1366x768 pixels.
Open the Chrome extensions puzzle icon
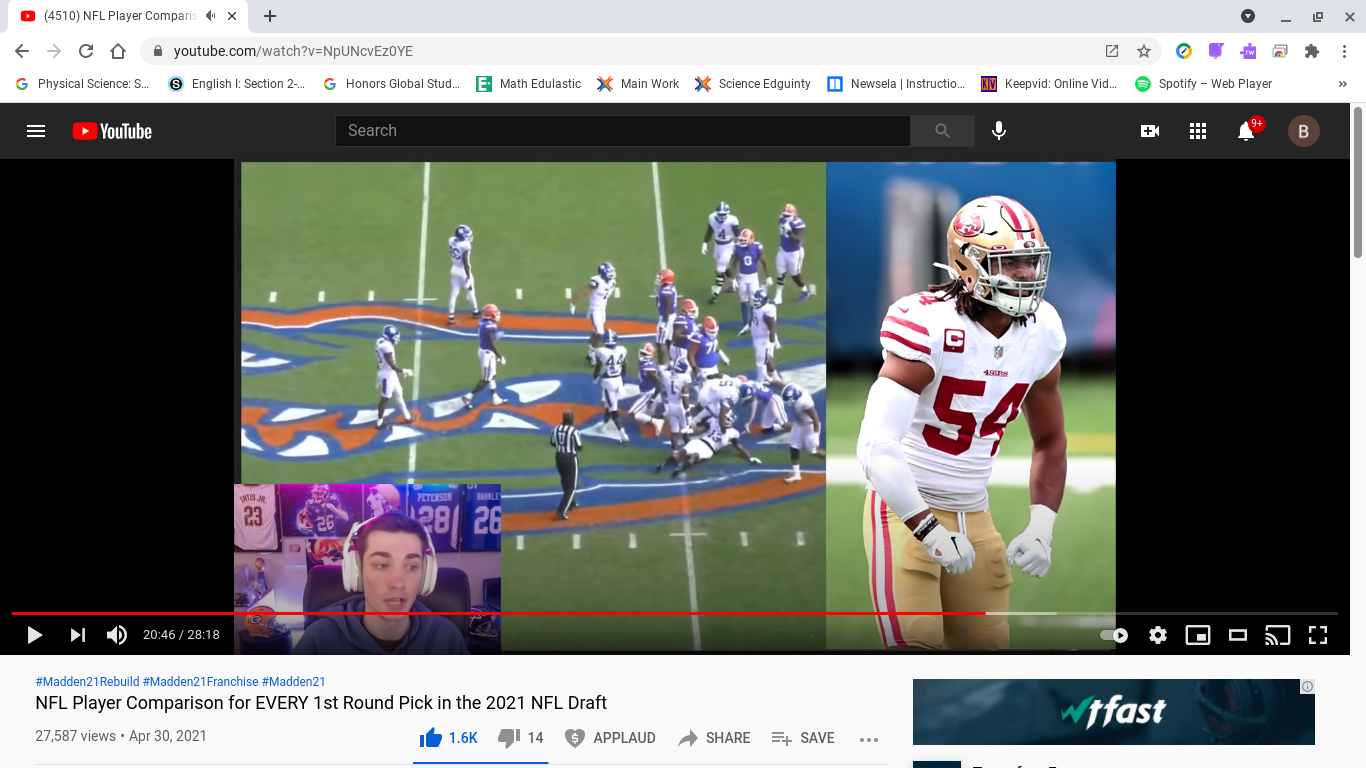[x=1312, y=51]
